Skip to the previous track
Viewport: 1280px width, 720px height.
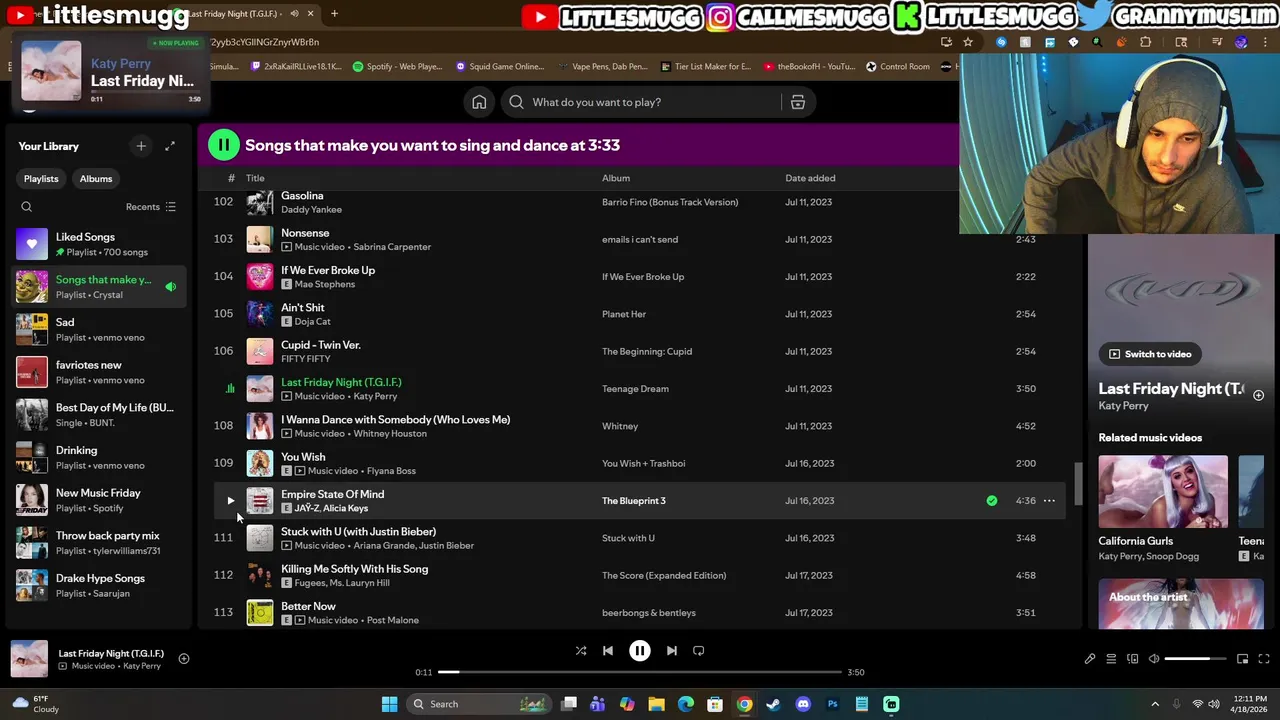(x=608, y=651)
